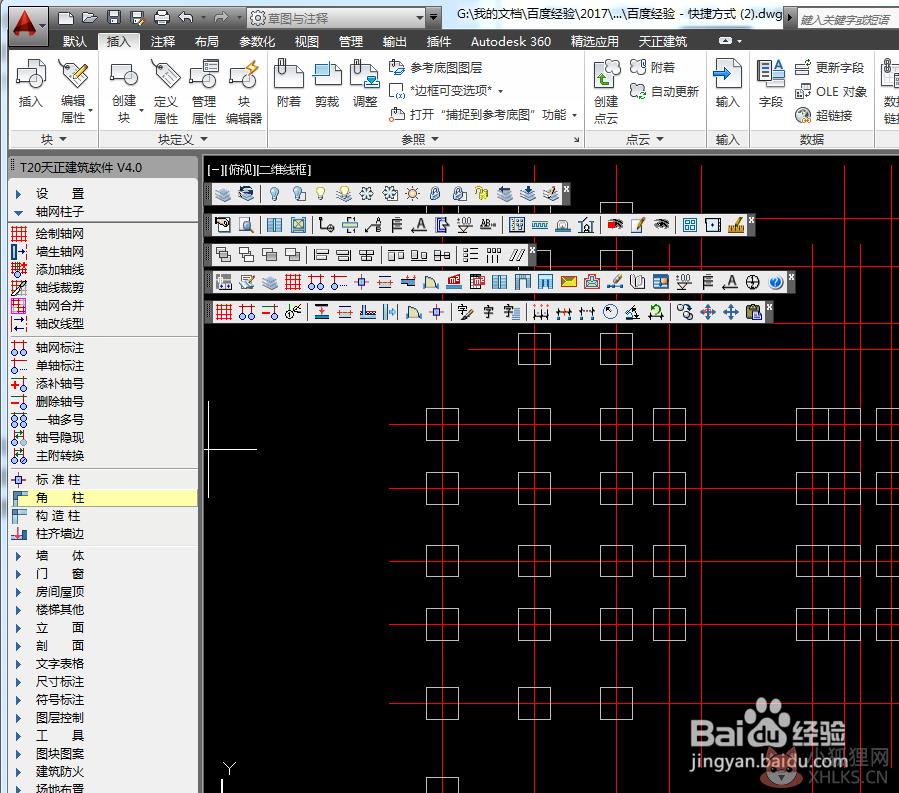Click the red grid icon in bottom toolbar
This screenshot has width=899, height=793.
[x=224, y=312]
